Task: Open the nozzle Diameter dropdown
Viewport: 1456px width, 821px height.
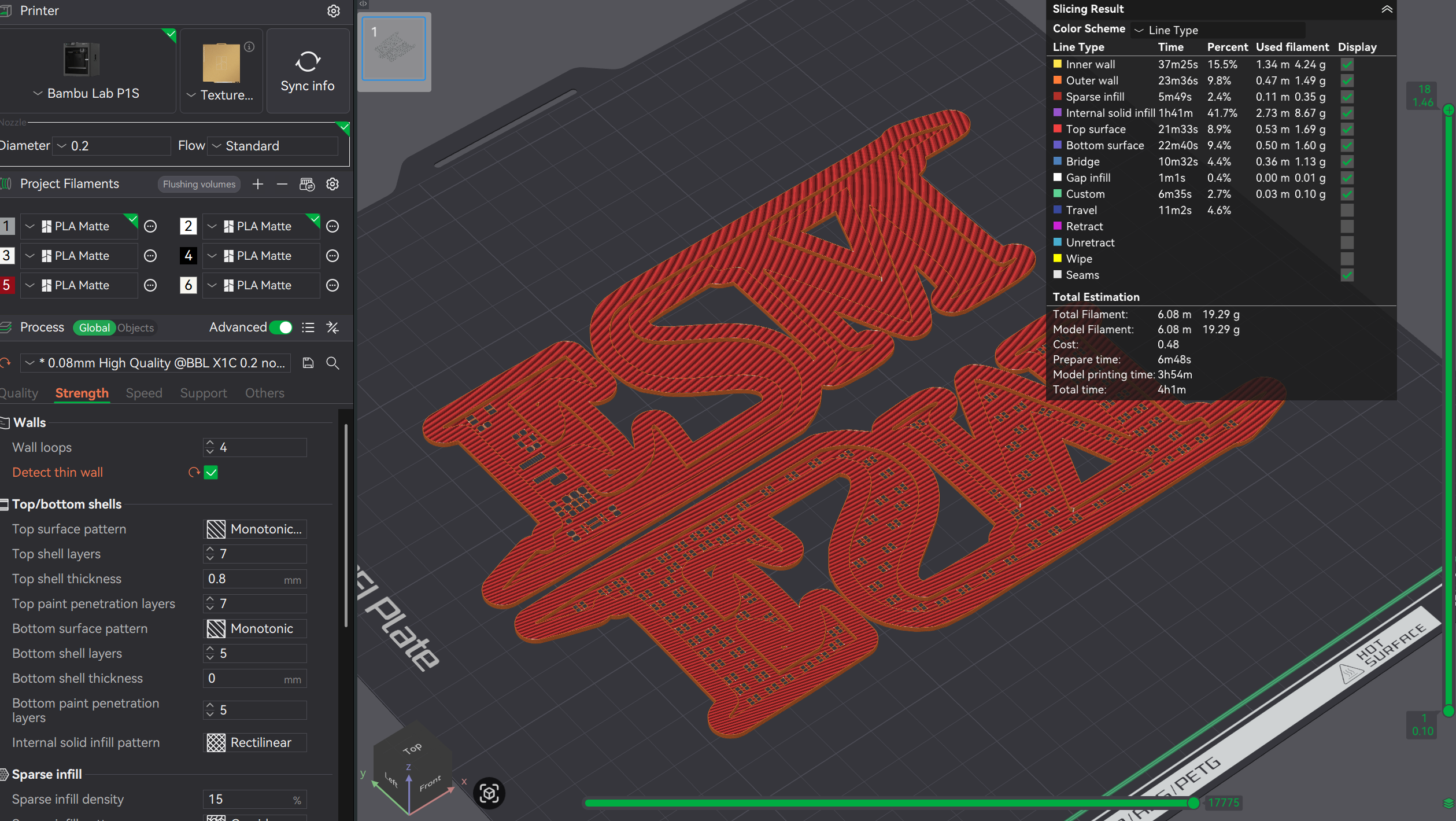Action: tap(112, 146)
